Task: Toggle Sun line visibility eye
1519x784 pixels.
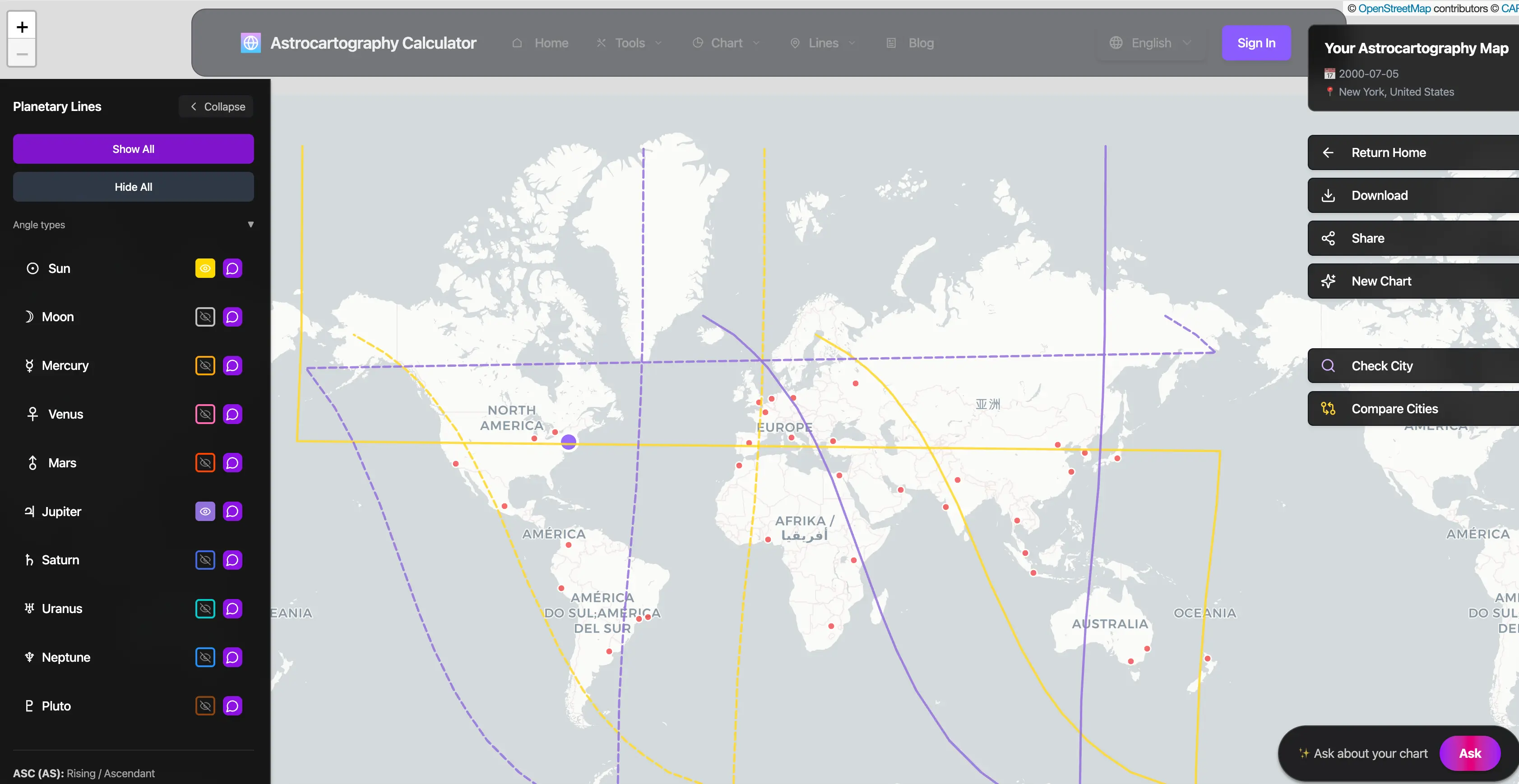Action: coord(205,268)
